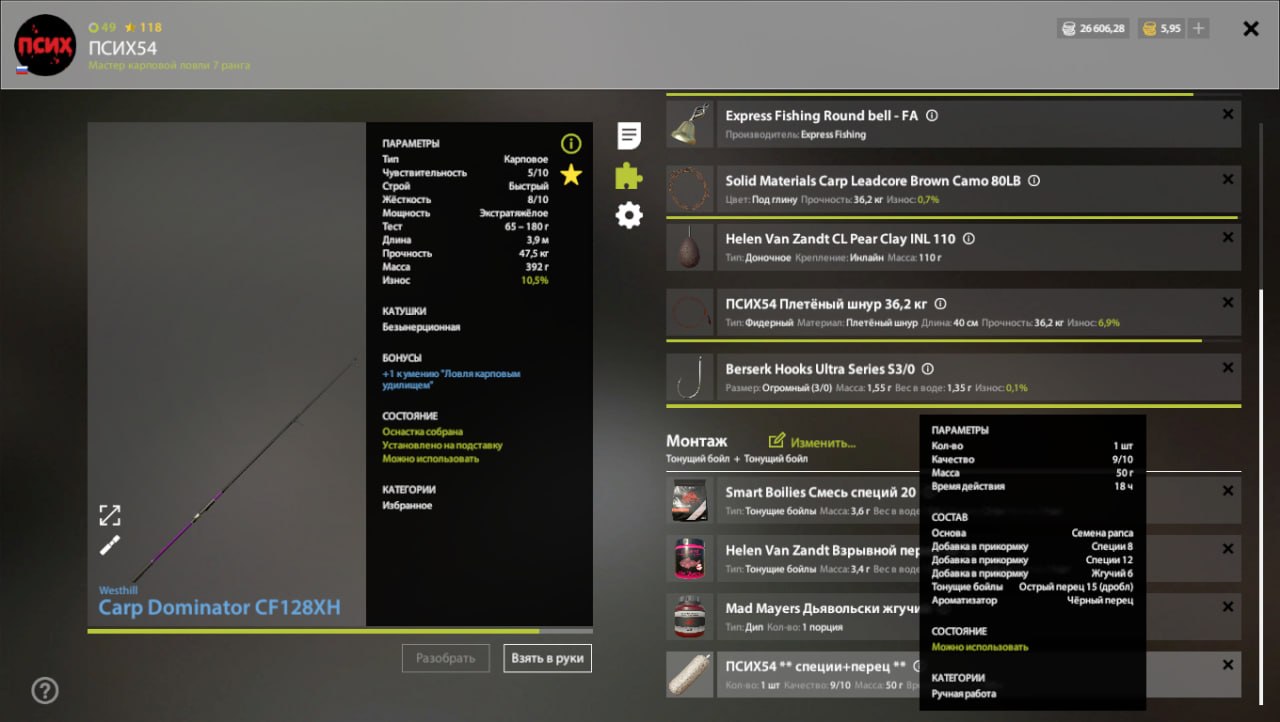Info icon next to CL Pear Clay INL 110
Image resolution: width=1280 pixels, height=722 pixels.
coord(968,239)
